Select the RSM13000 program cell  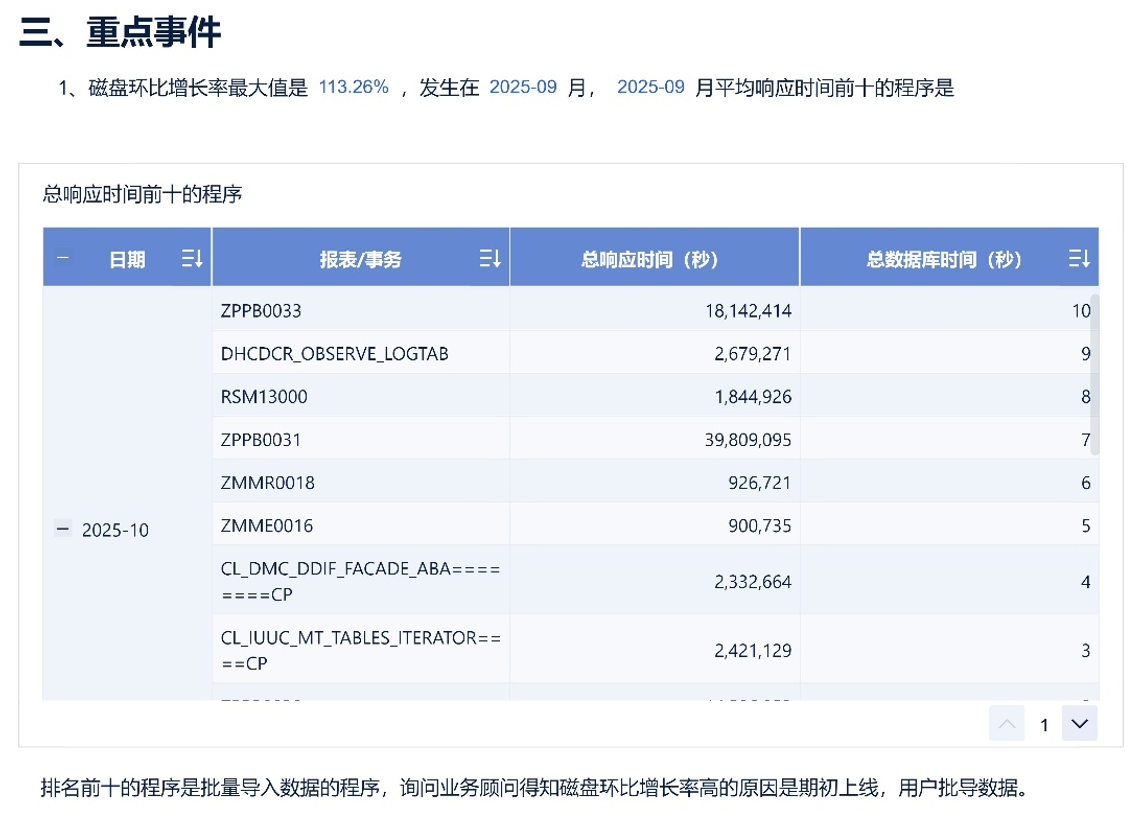(x=264, y=397)
